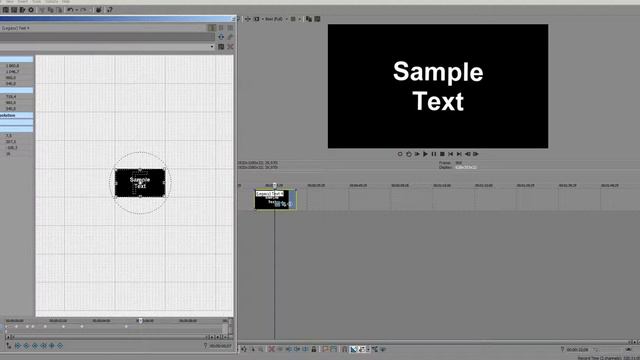Click the Pan/Crop keyframe horizontal scrollbar
This screenshot has width=640, height=360.
tap(110, 337)
